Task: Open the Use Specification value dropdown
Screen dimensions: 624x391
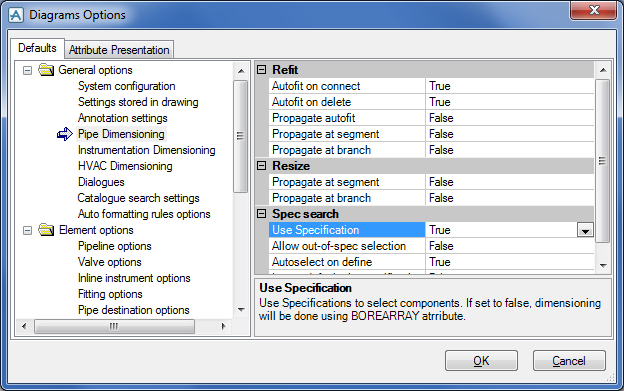Action: tap(585, 230)
